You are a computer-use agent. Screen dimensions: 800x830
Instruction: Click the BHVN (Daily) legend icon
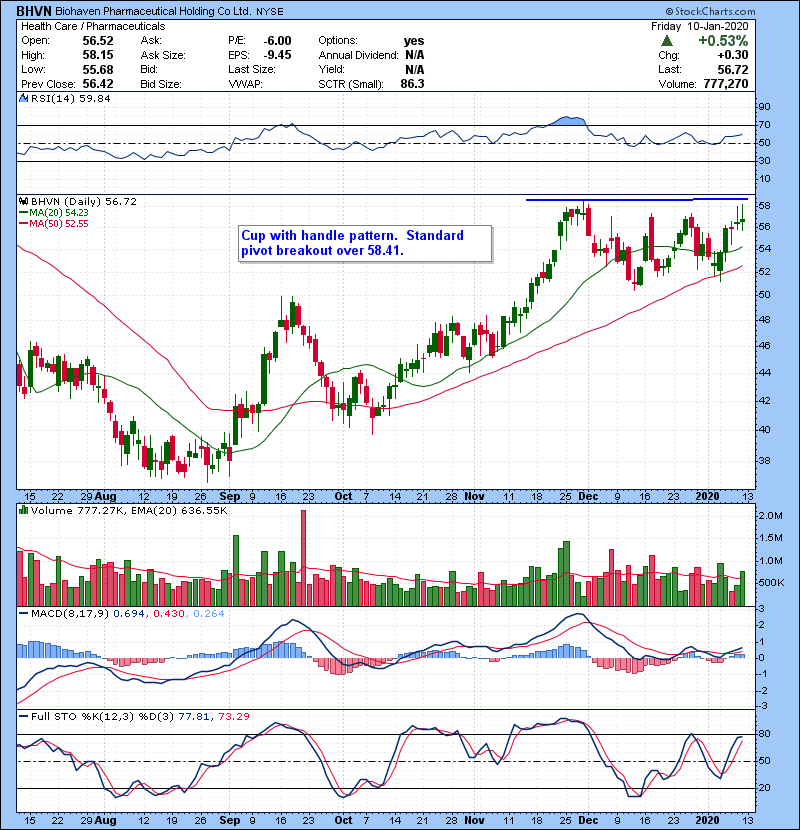click(x=22, y=201)
